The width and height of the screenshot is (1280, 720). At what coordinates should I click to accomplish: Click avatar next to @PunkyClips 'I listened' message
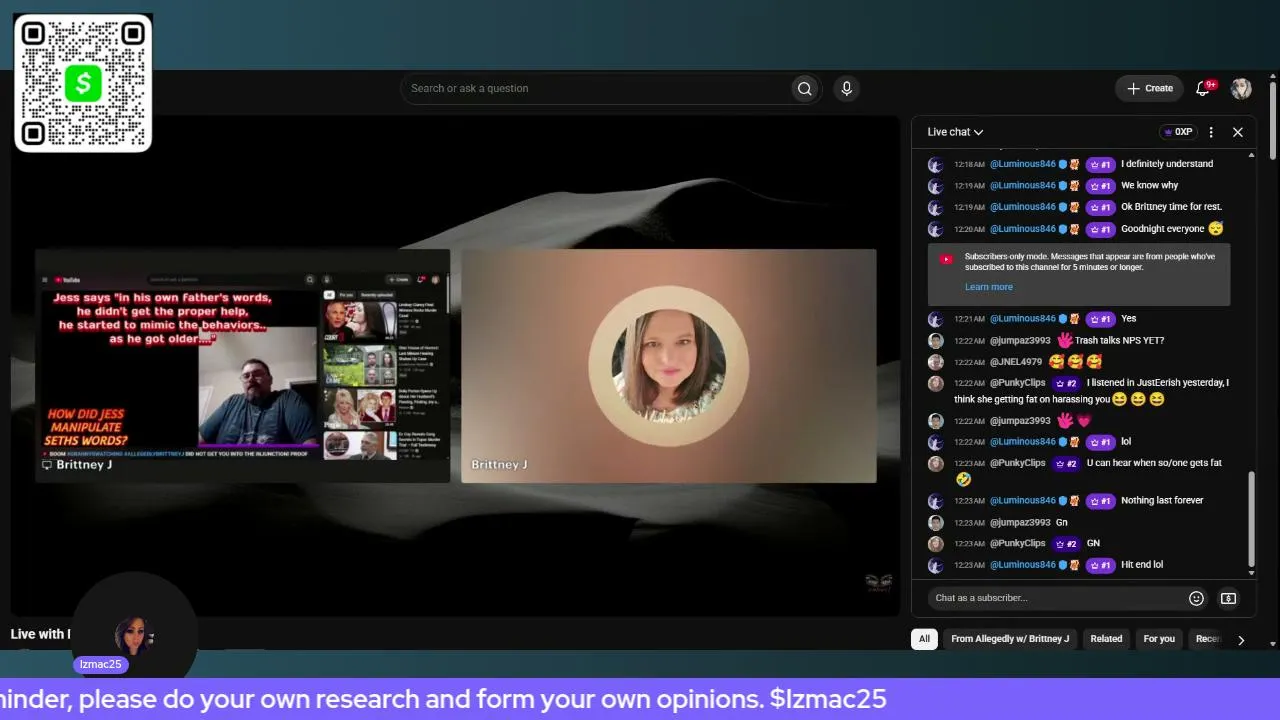(x=935, y=383)
